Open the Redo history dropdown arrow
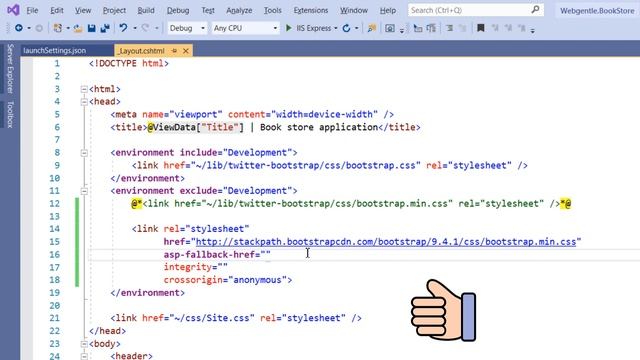The width and height of the screenshot is (640, 360). coord(156,29)
